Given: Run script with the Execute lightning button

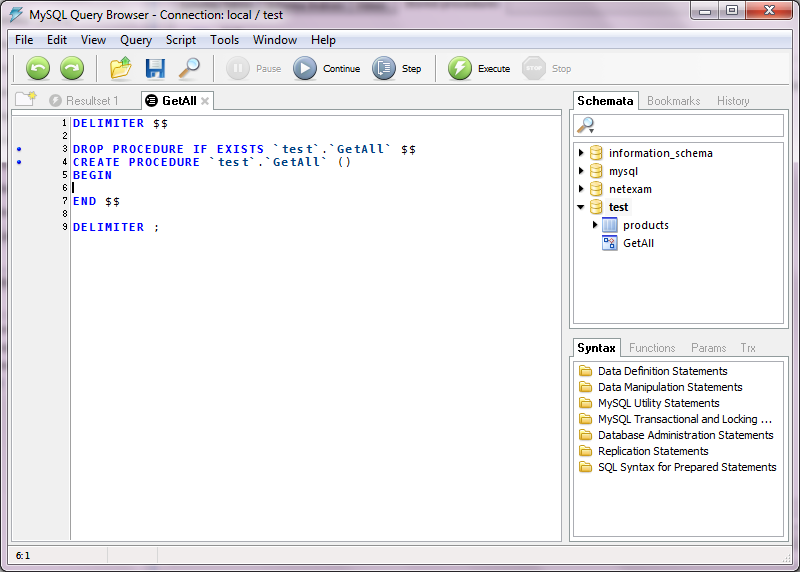Looking at the screenshot, I should pyautogui.click(x=479, y=68).
